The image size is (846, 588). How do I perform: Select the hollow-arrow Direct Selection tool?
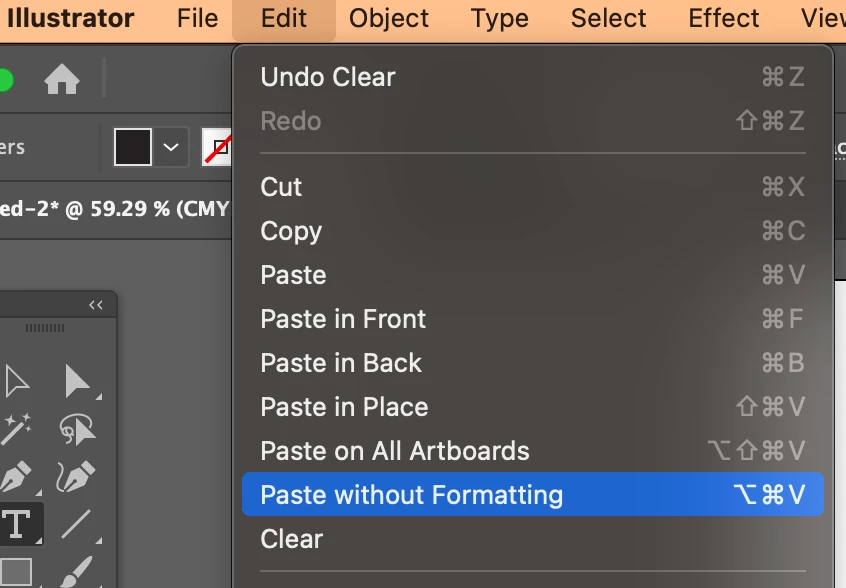(x=17, y=381)
